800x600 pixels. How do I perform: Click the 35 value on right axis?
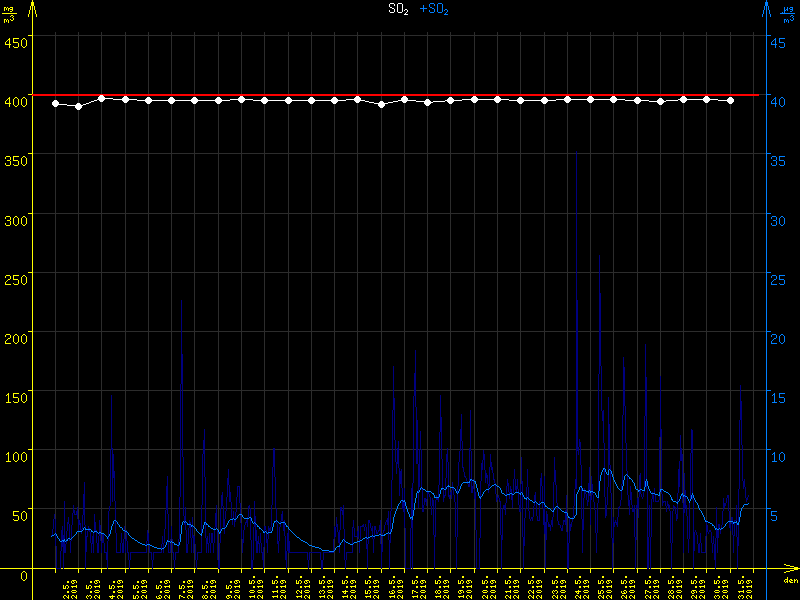[778, 159]
